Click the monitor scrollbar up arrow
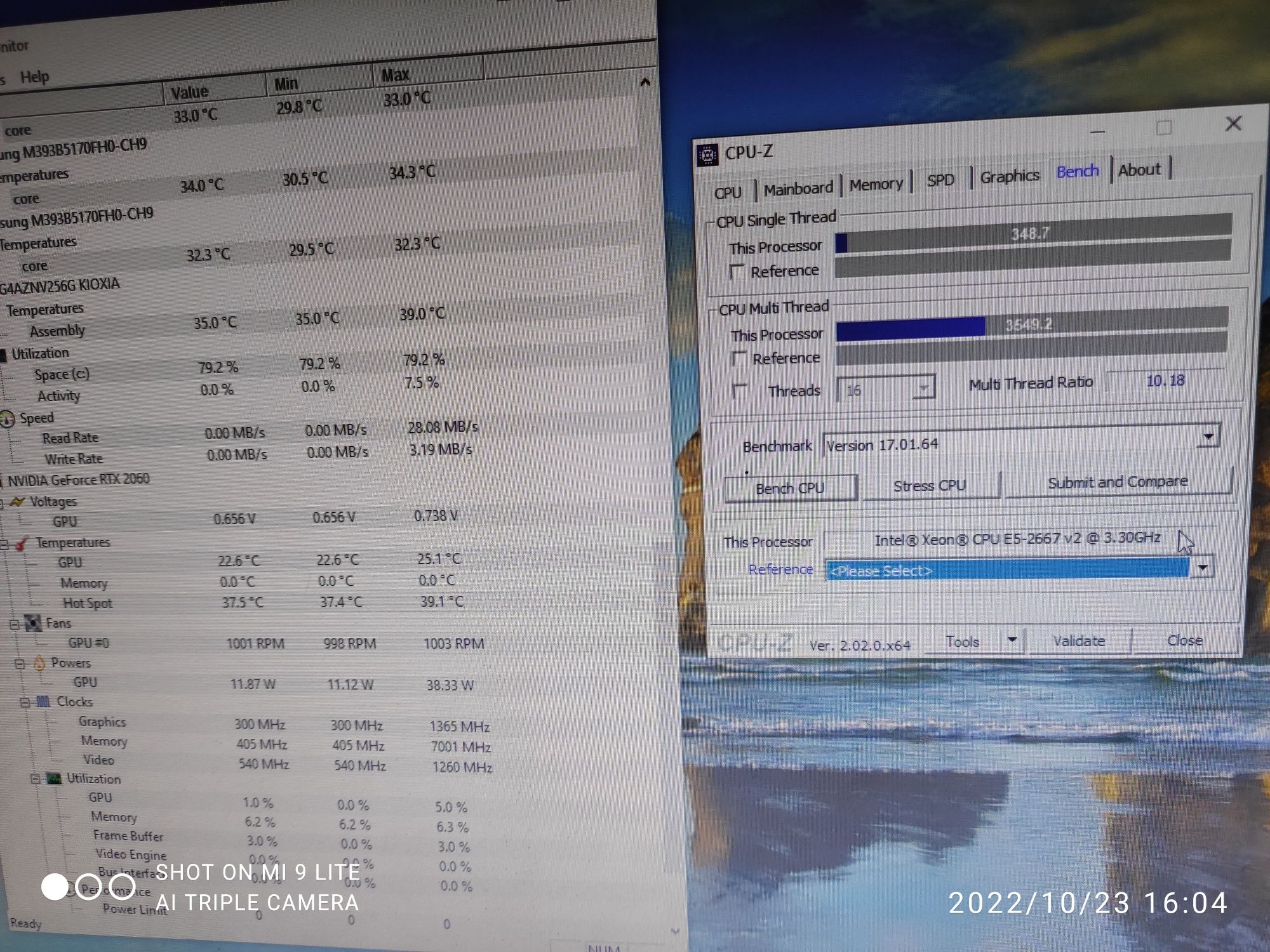 pyautogui.click(x=645, y=82)
